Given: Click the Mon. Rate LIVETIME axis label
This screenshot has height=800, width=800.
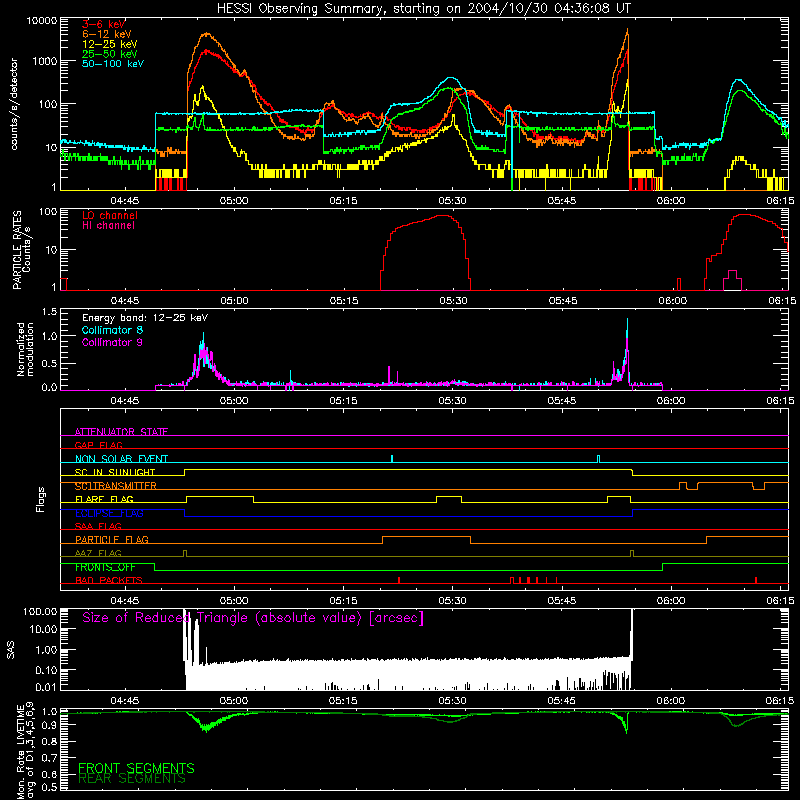Looking at the screenshot, I should pyautogui.click(x=26, y=750).
